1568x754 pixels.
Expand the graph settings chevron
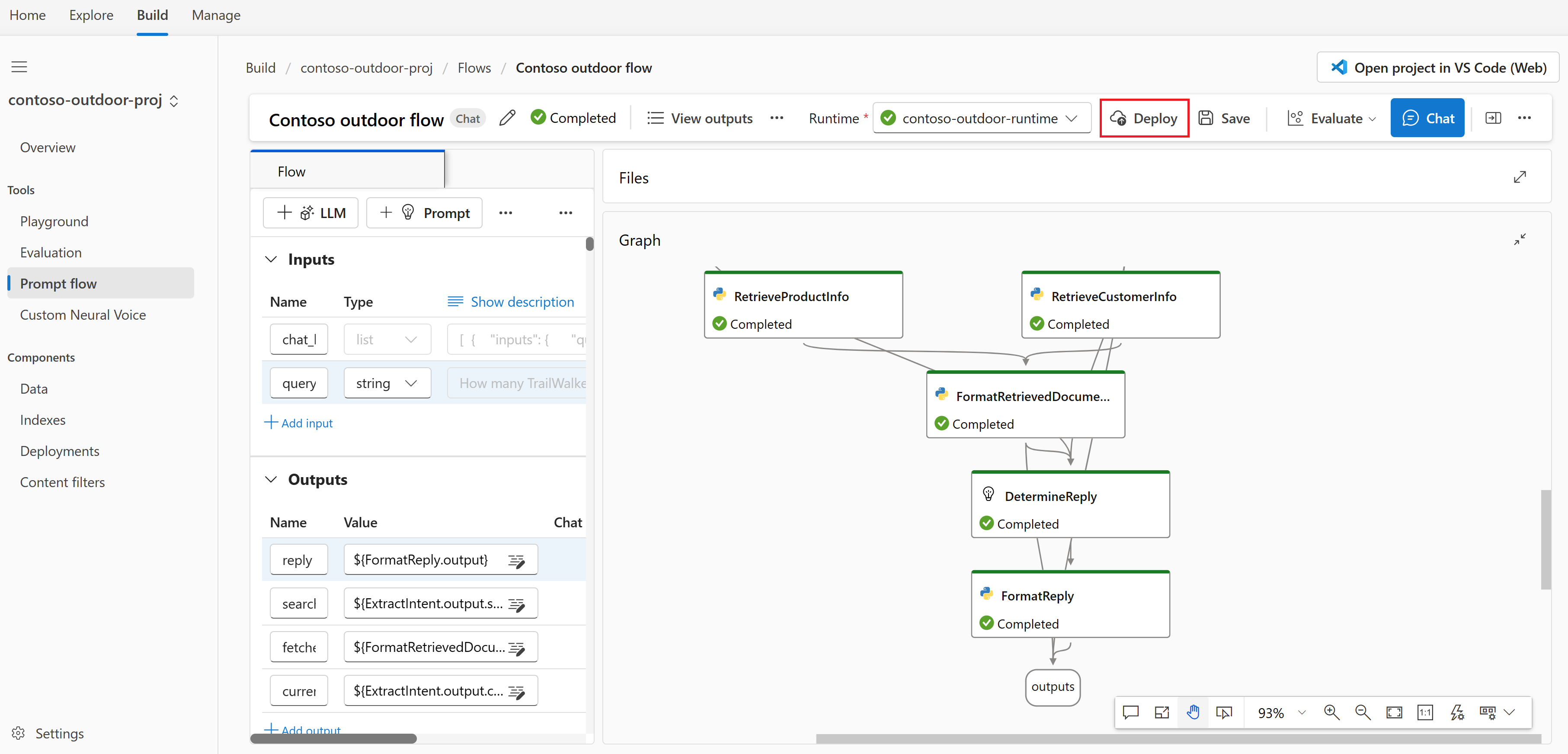coord(1510,712)
